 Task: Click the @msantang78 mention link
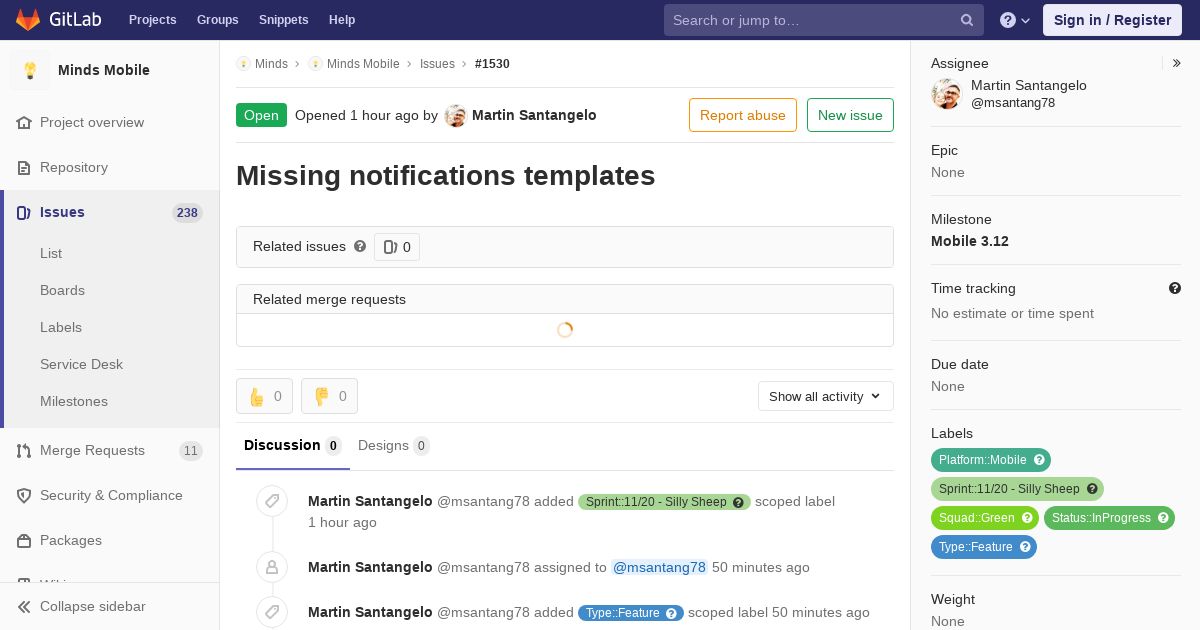click(659, 567)
